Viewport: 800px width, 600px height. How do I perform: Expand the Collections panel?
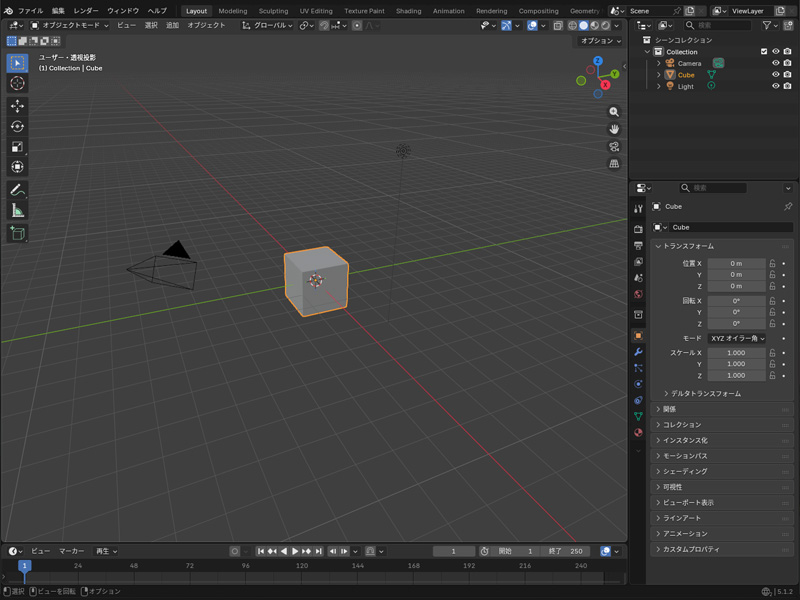[722, 424]
